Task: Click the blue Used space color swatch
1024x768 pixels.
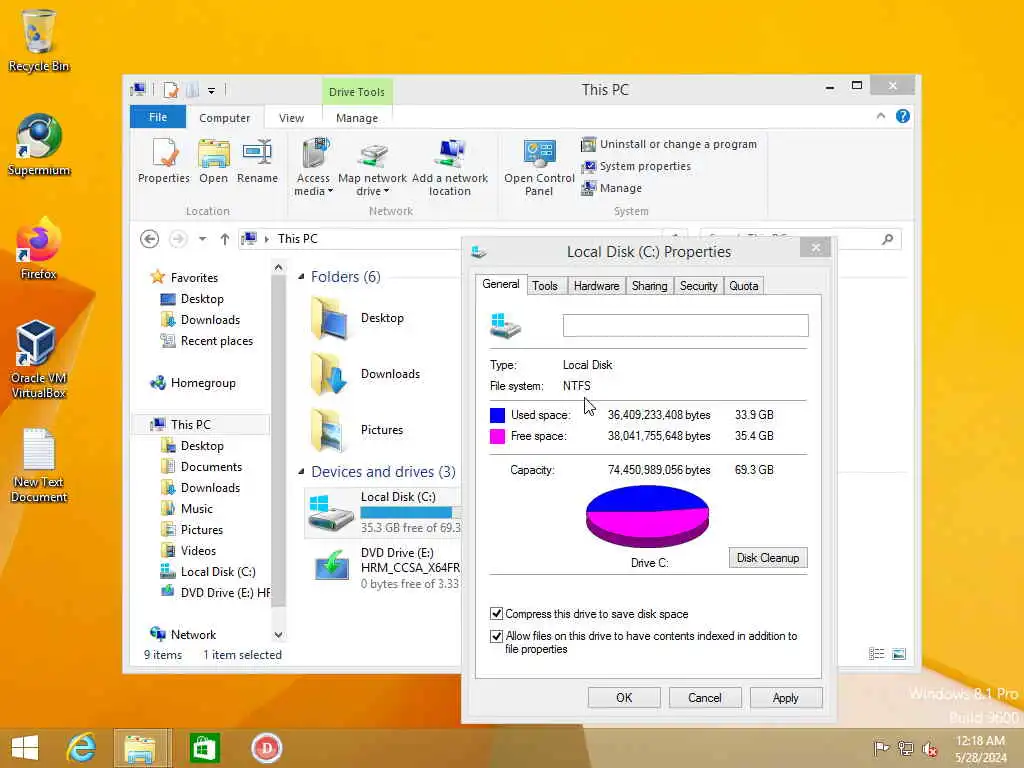Action: click(x=497, y=415)
